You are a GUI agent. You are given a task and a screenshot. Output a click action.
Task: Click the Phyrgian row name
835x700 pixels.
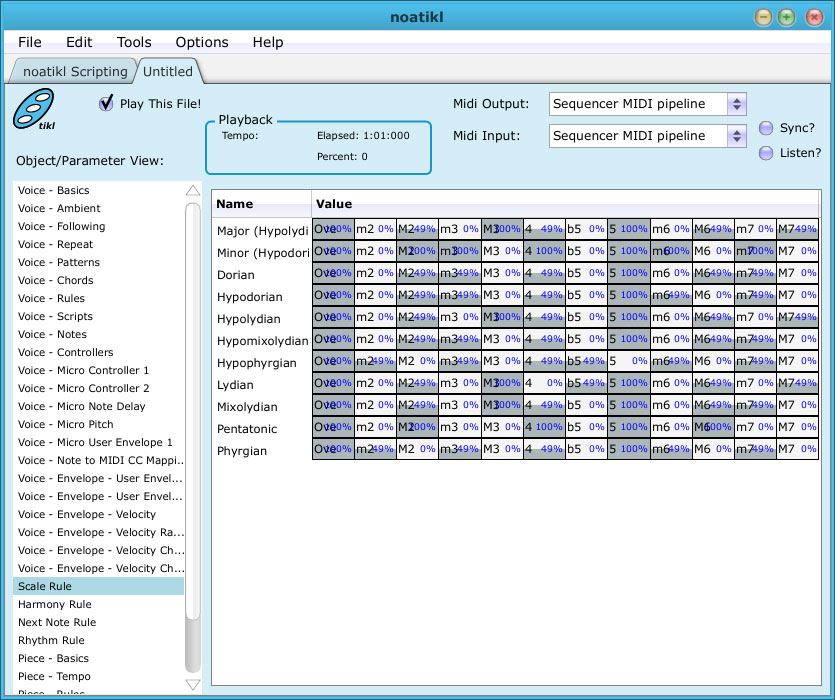tap(242, 451)
